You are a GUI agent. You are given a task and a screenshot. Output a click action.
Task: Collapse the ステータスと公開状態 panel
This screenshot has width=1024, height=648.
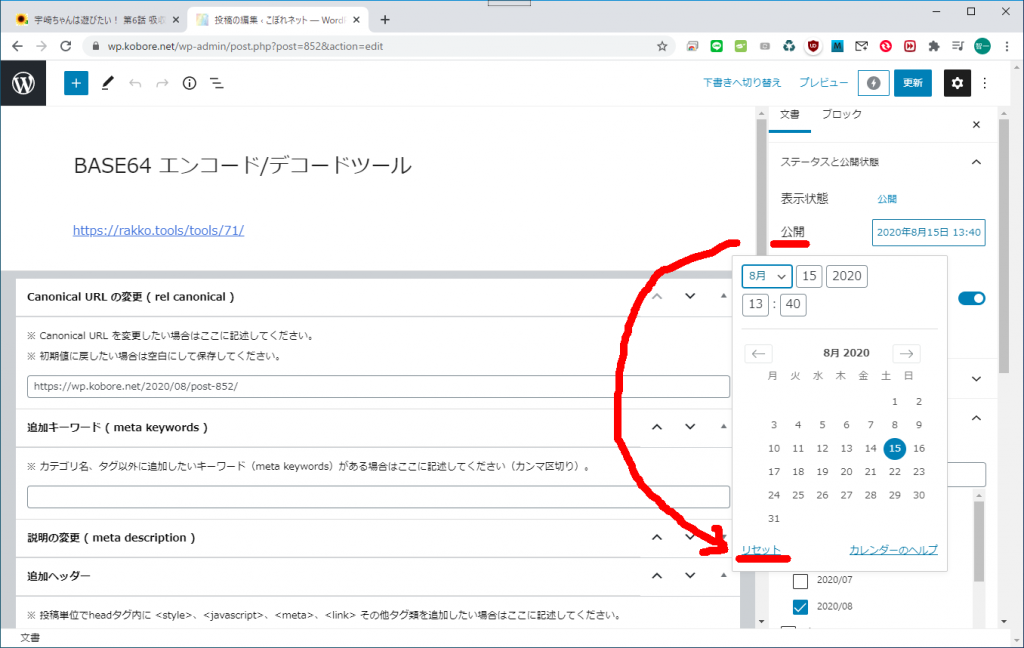976,161
